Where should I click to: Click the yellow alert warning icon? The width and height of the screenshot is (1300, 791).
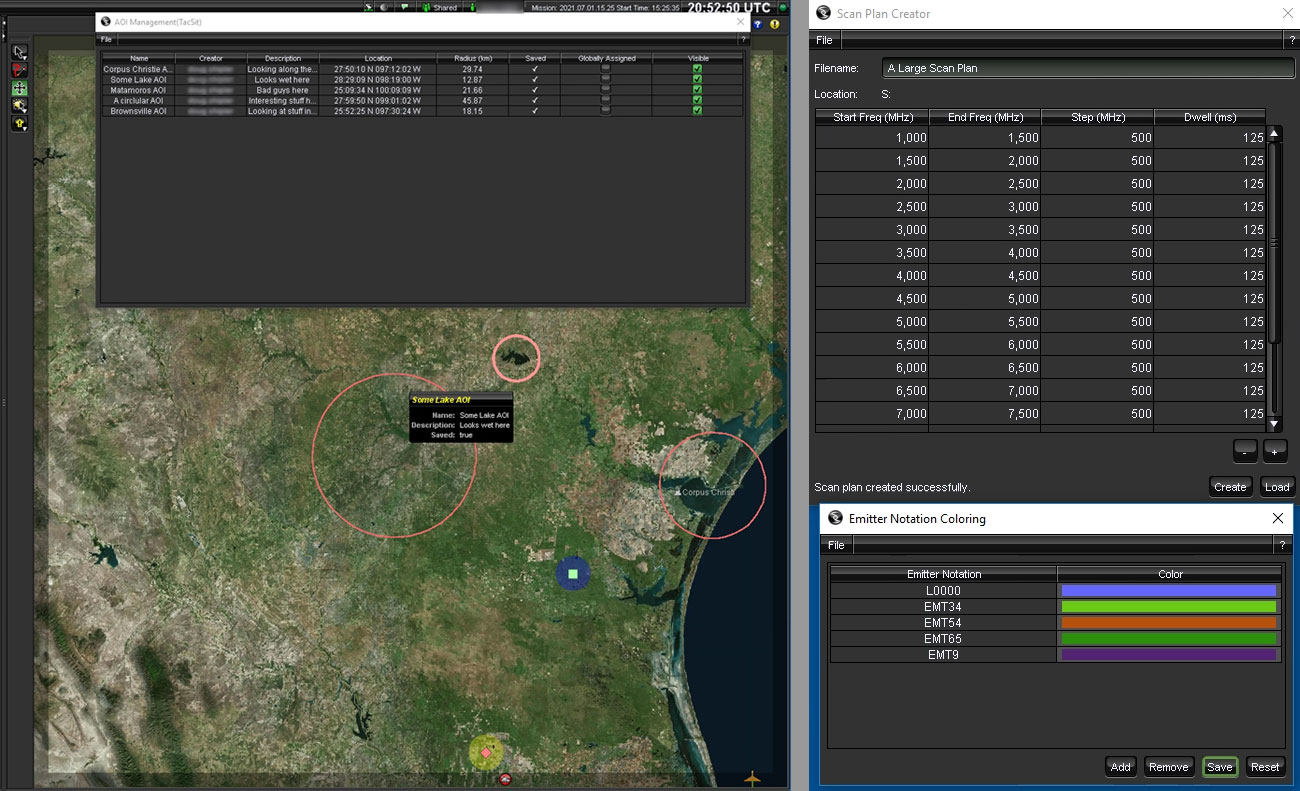[x=774, y=23]
